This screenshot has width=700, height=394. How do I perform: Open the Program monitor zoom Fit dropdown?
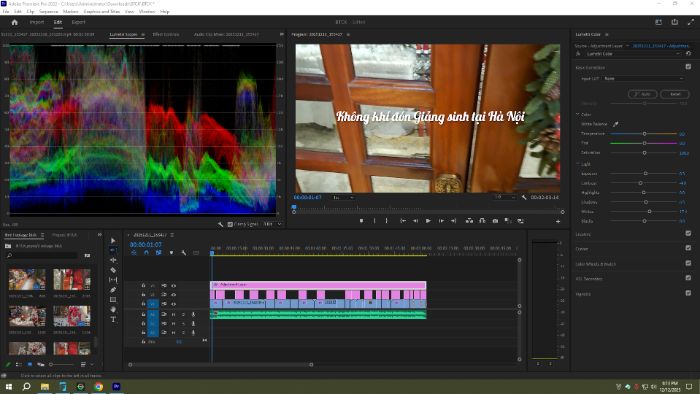point(343,197)
